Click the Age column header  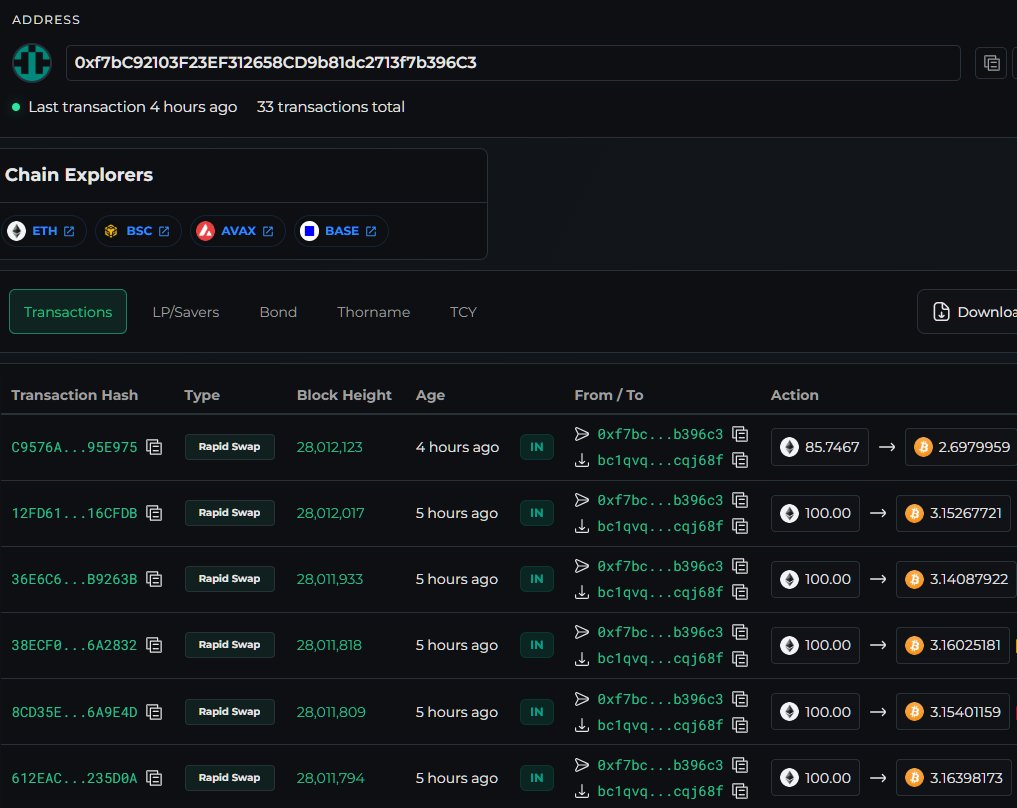pyautogui.click(x=430, y=395)
